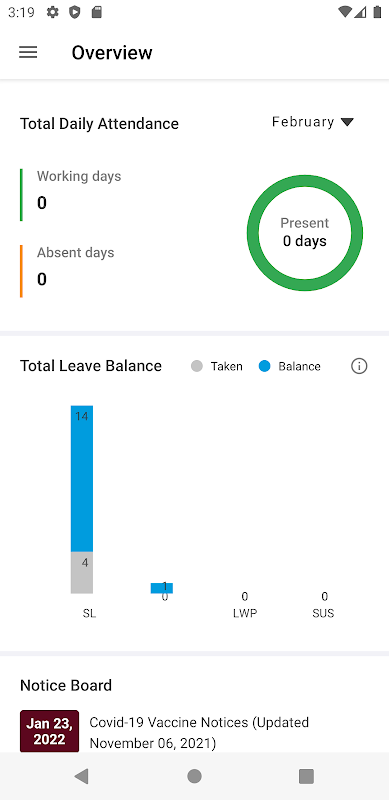Select the SL leave bar label
The image size is (389, 800).
point(89,613)
